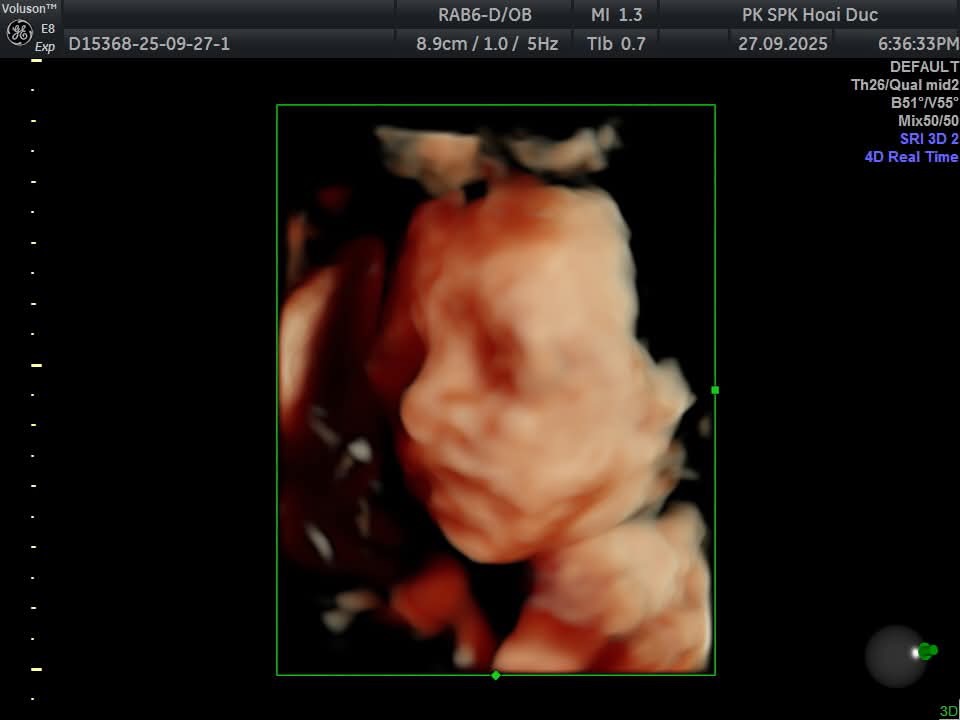
Task: Click the patient ID D15368-25-09-27-1
Action: point(149,44)
